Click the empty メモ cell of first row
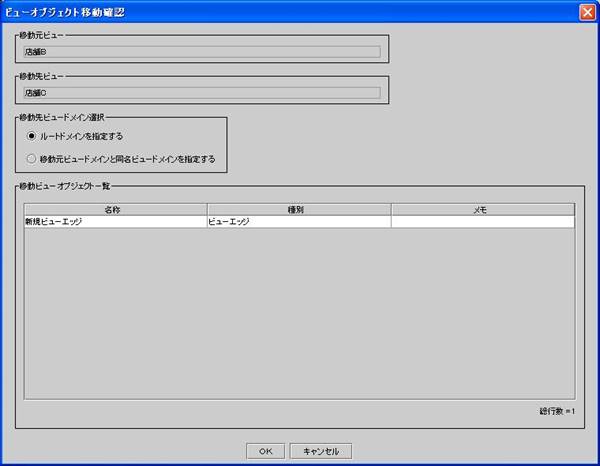Screen dimensions: 600x466 pos(482,222)
